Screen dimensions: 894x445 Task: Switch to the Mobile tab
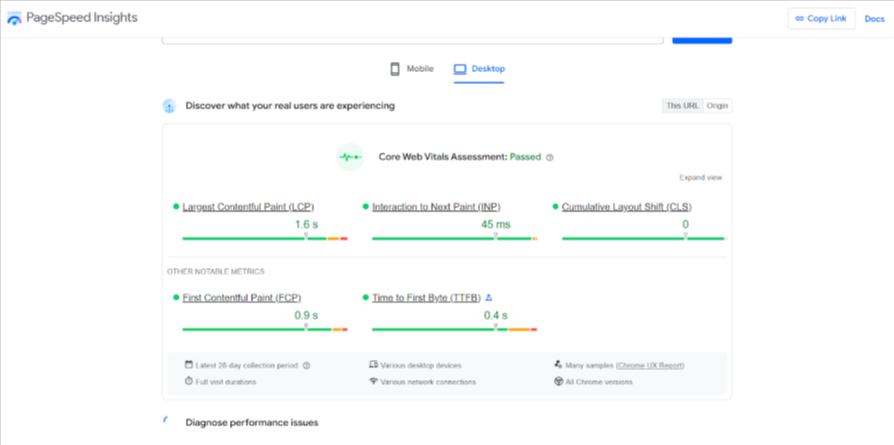(x=412, y=69)
